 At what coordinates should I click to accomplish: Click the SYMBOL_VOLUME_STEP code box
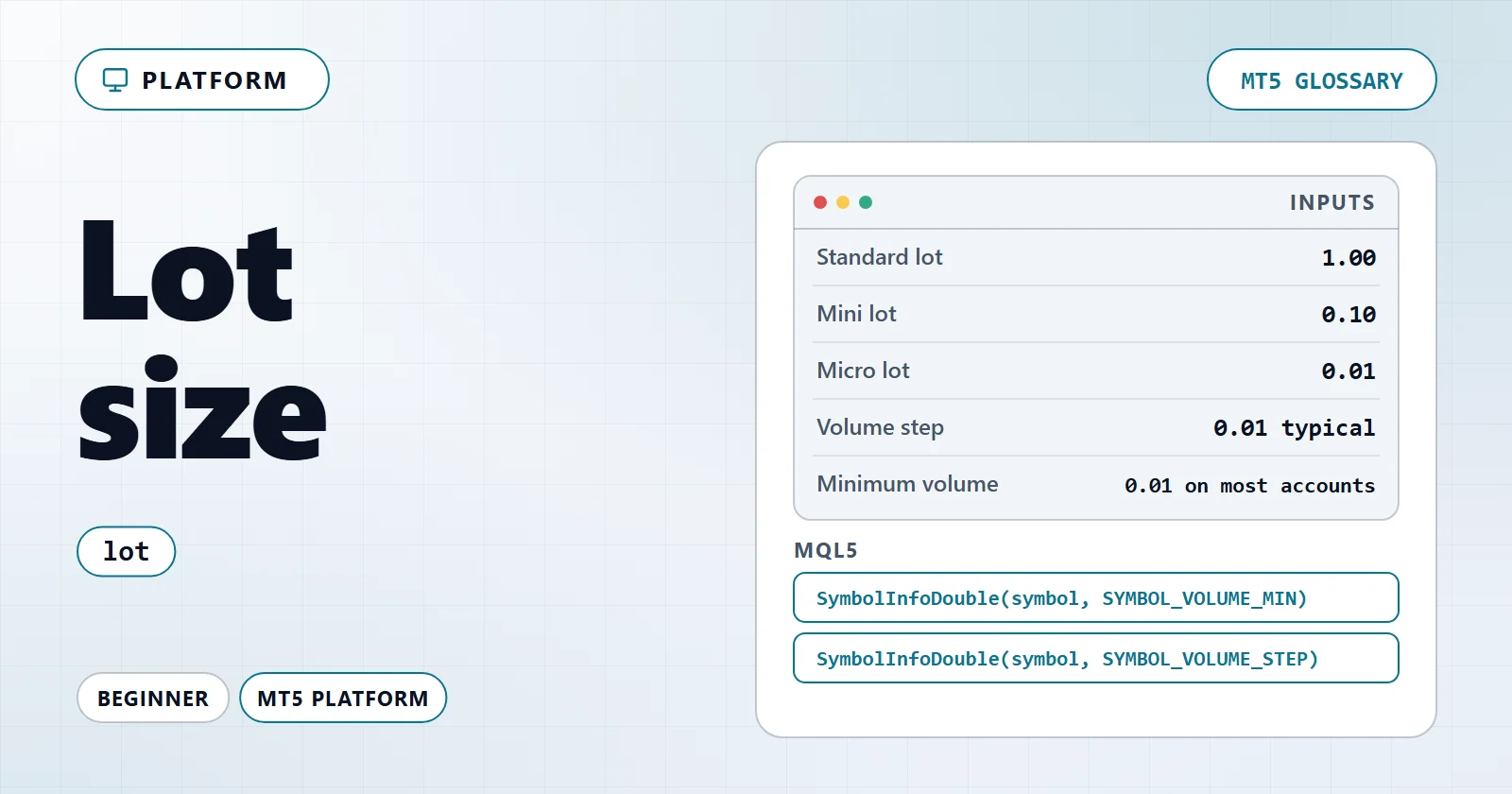pos(1096,658)
